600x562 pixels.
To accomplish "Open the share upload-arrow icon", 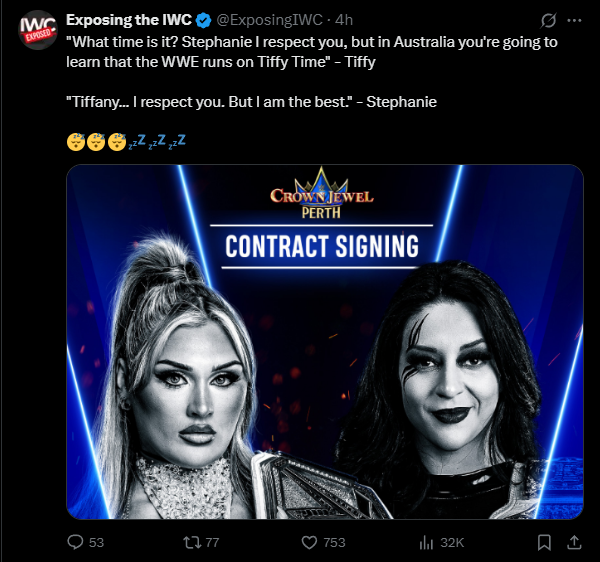I will tap(574, 542).
